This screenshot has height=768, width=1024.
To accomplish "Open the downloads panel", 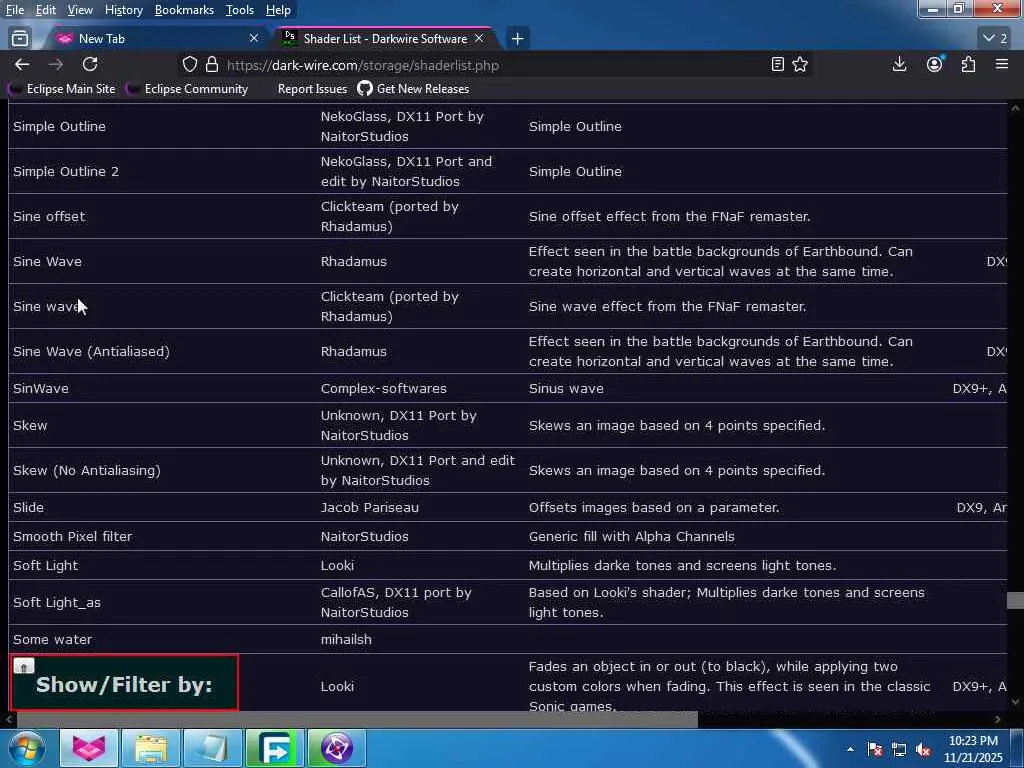I will [899, 64].
